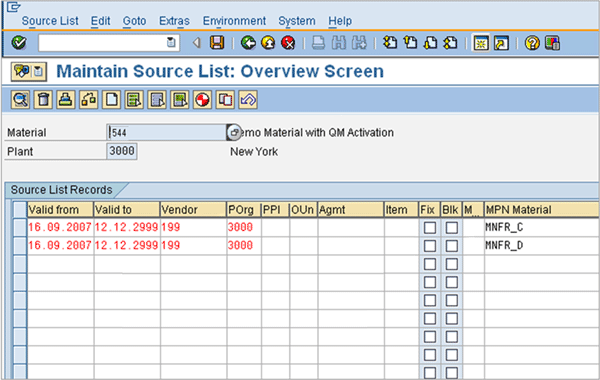Open the Goto menu
Image resolution: width=600 pixels, height=380 pixels.
(x=134, y=21)
